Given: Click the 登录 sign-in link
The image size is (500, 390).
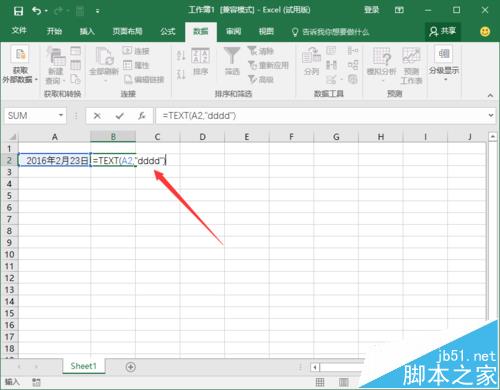Looking at the screenshot, I should 371,10.
